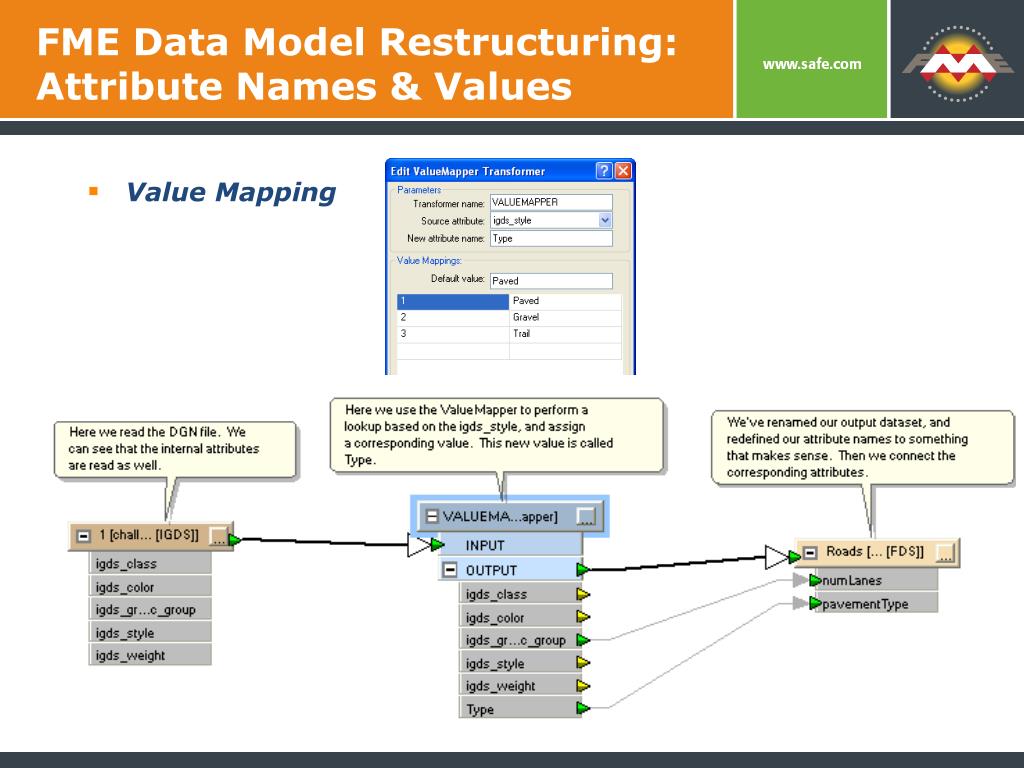Select igds_gr...c_group attribute on reader
This screenshot has width=1024, height=768.
[x=150, y=609]
